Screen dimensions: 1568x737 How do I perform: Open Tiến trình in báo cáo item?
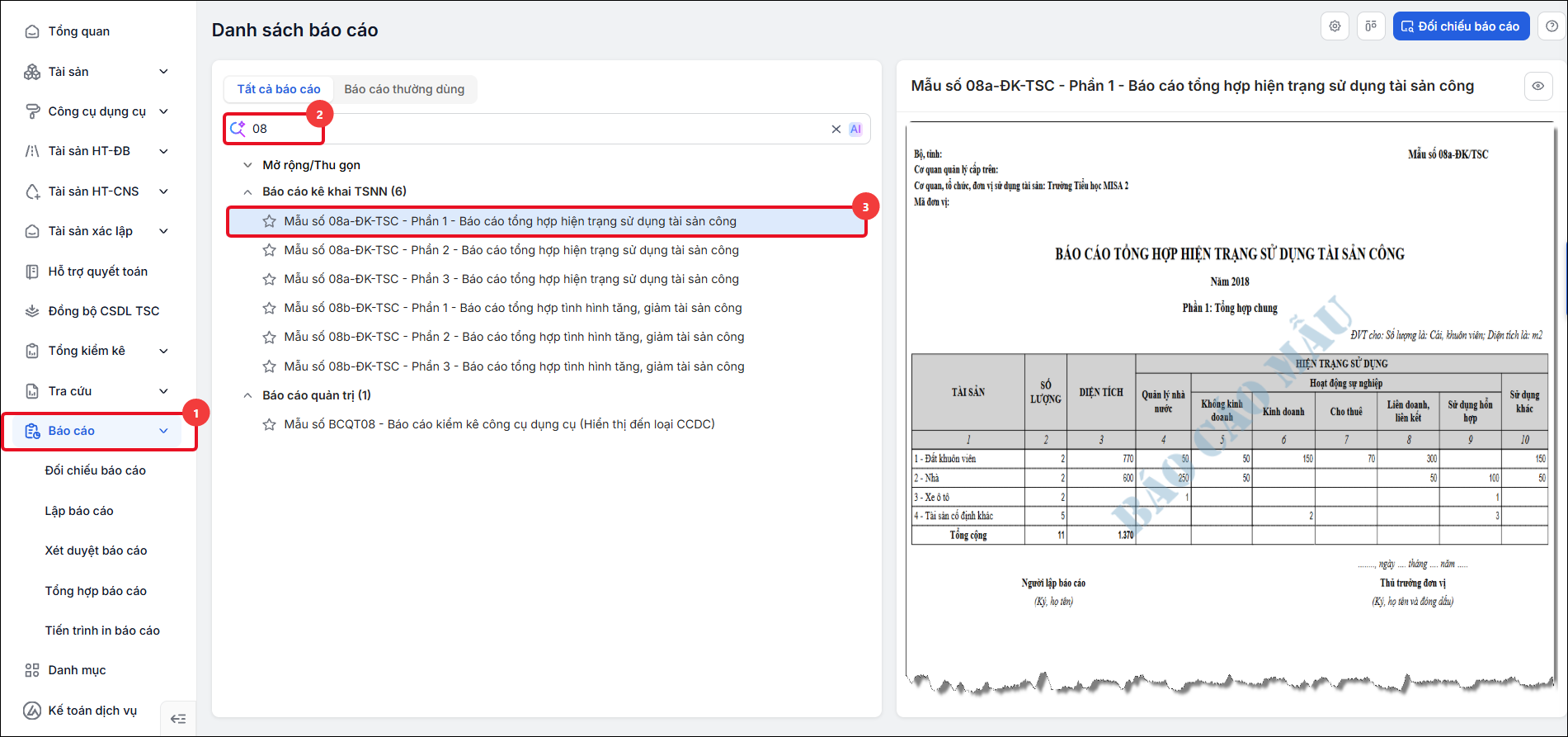pos(102,631)
